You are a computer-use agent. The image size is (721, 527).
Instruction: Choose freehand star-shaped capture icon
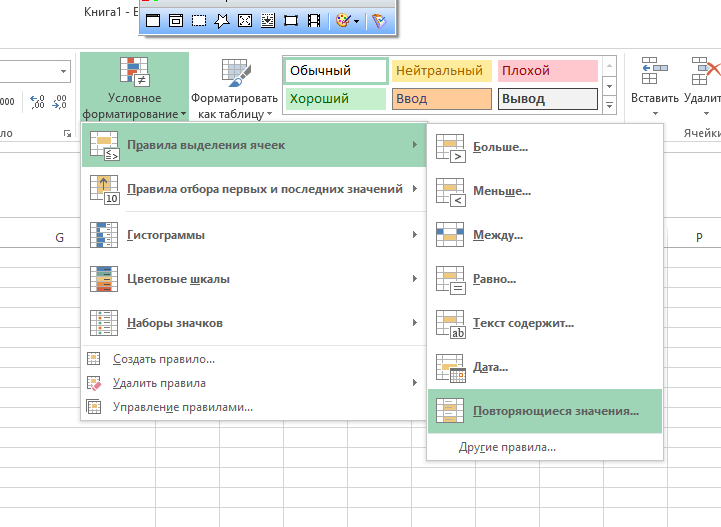[x=222, y=21]
